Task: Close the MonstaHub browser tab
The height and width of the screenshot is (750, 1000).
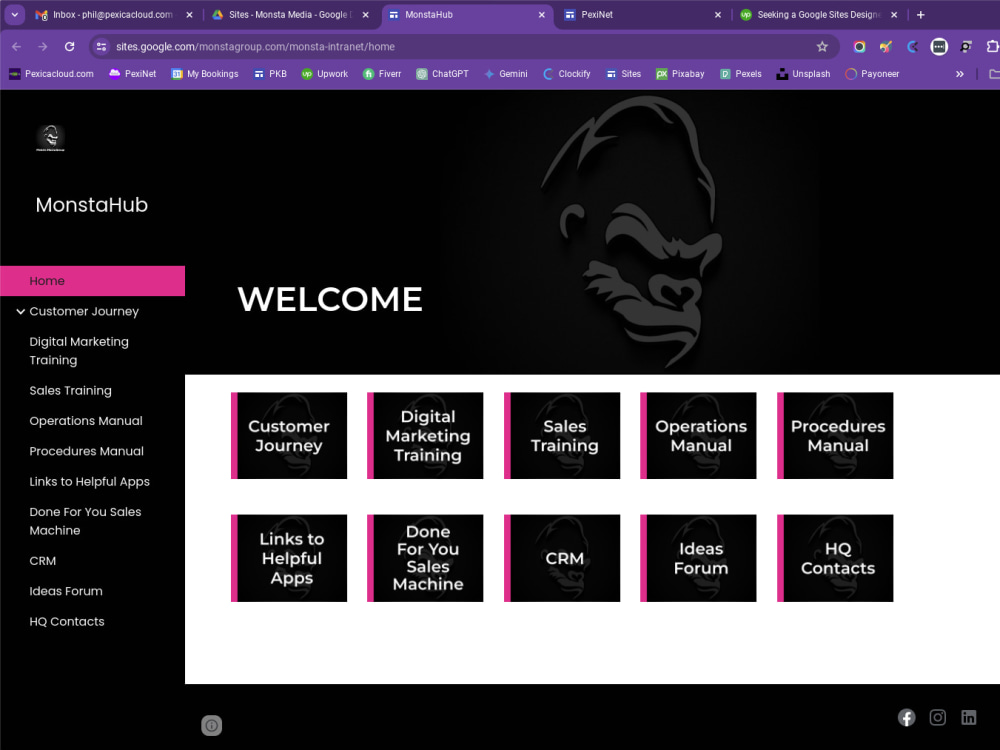Action: pyautogui.click(x=541, y=15)
